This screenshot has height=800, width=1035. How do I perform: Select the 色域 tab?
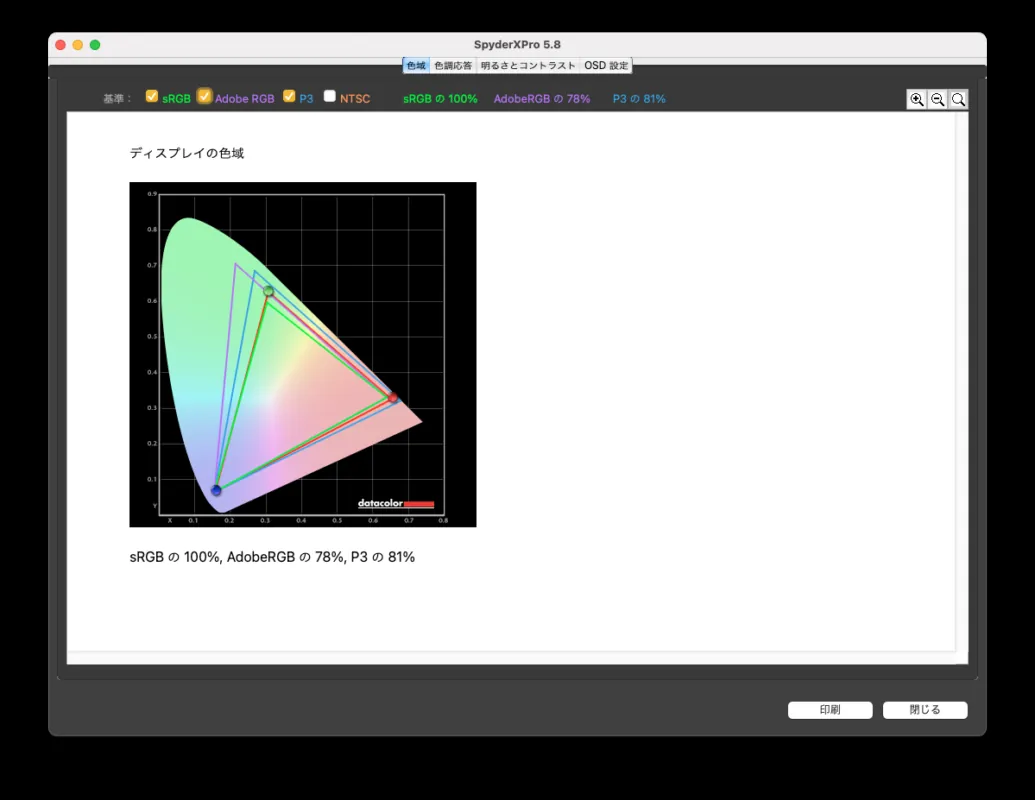coord(416,66)
